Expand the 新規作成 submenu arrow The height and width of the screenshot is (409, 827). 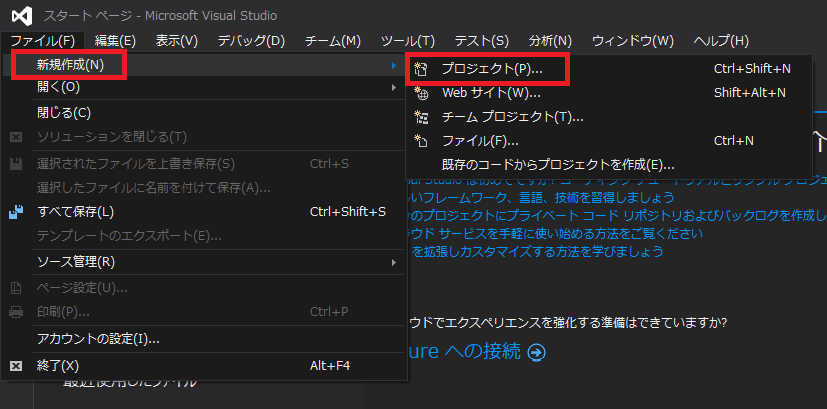coord(393,65)
